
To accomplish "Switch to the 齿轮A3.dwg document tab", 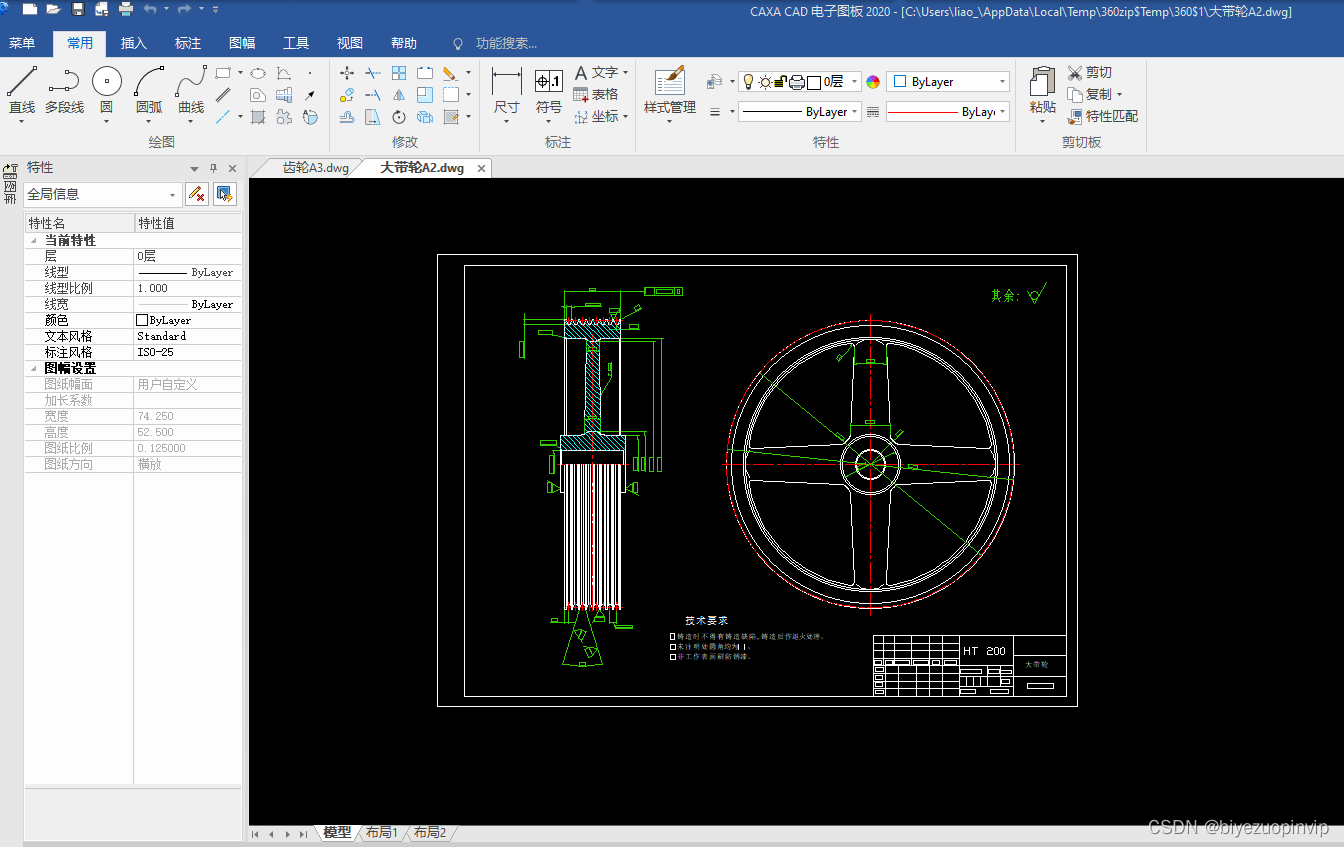I will (x=315, y=168).
